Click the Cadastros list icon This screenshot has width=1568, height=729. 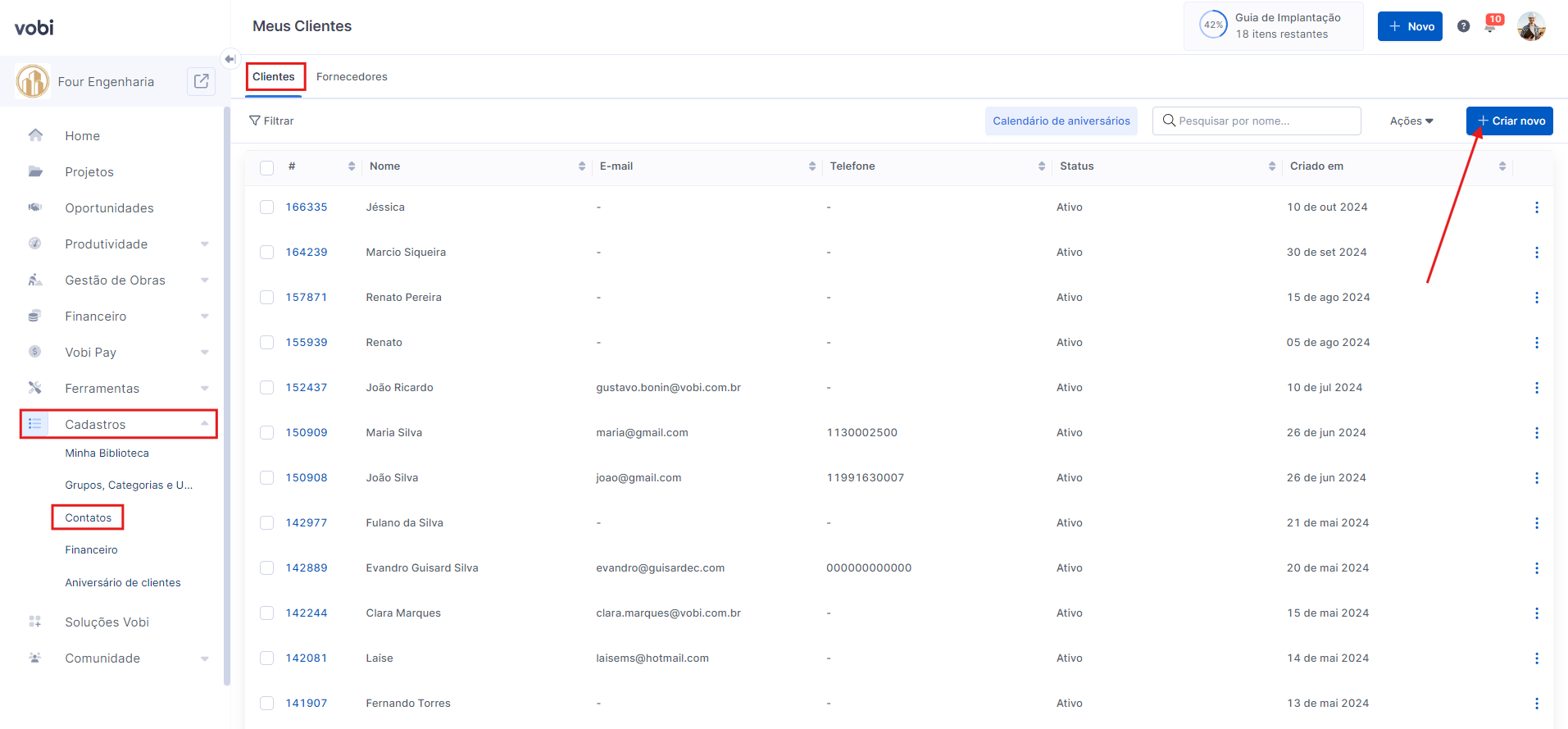coord(35,424)
